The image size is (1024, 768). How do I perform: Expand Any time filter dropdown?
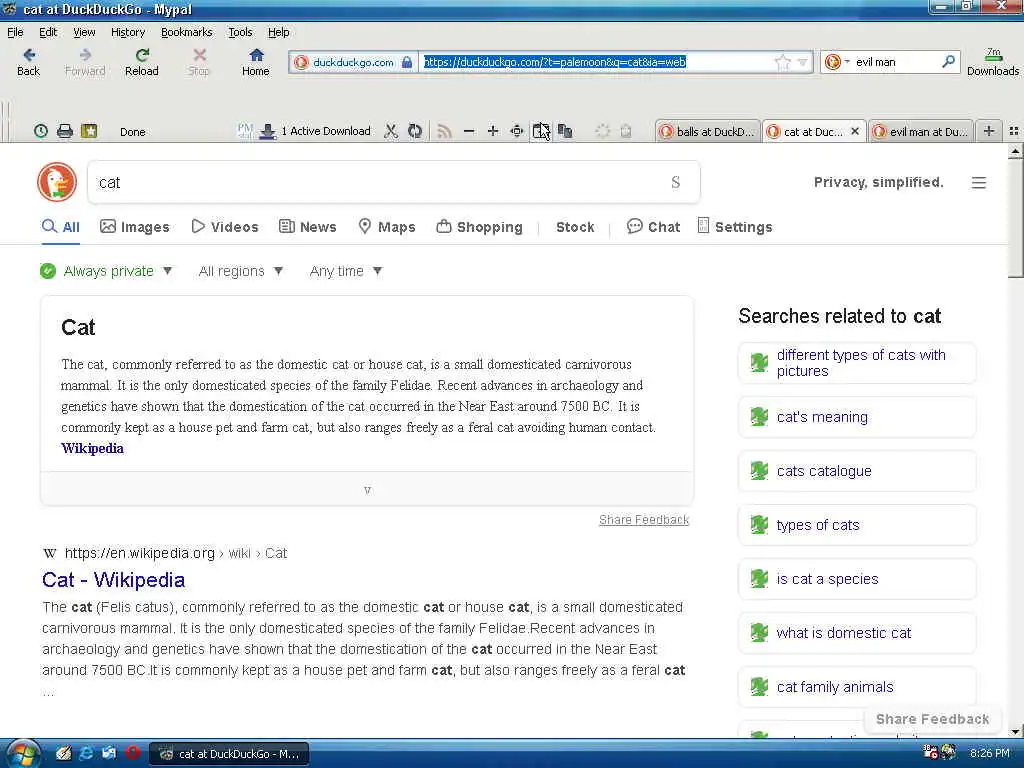tap(345, 271)
